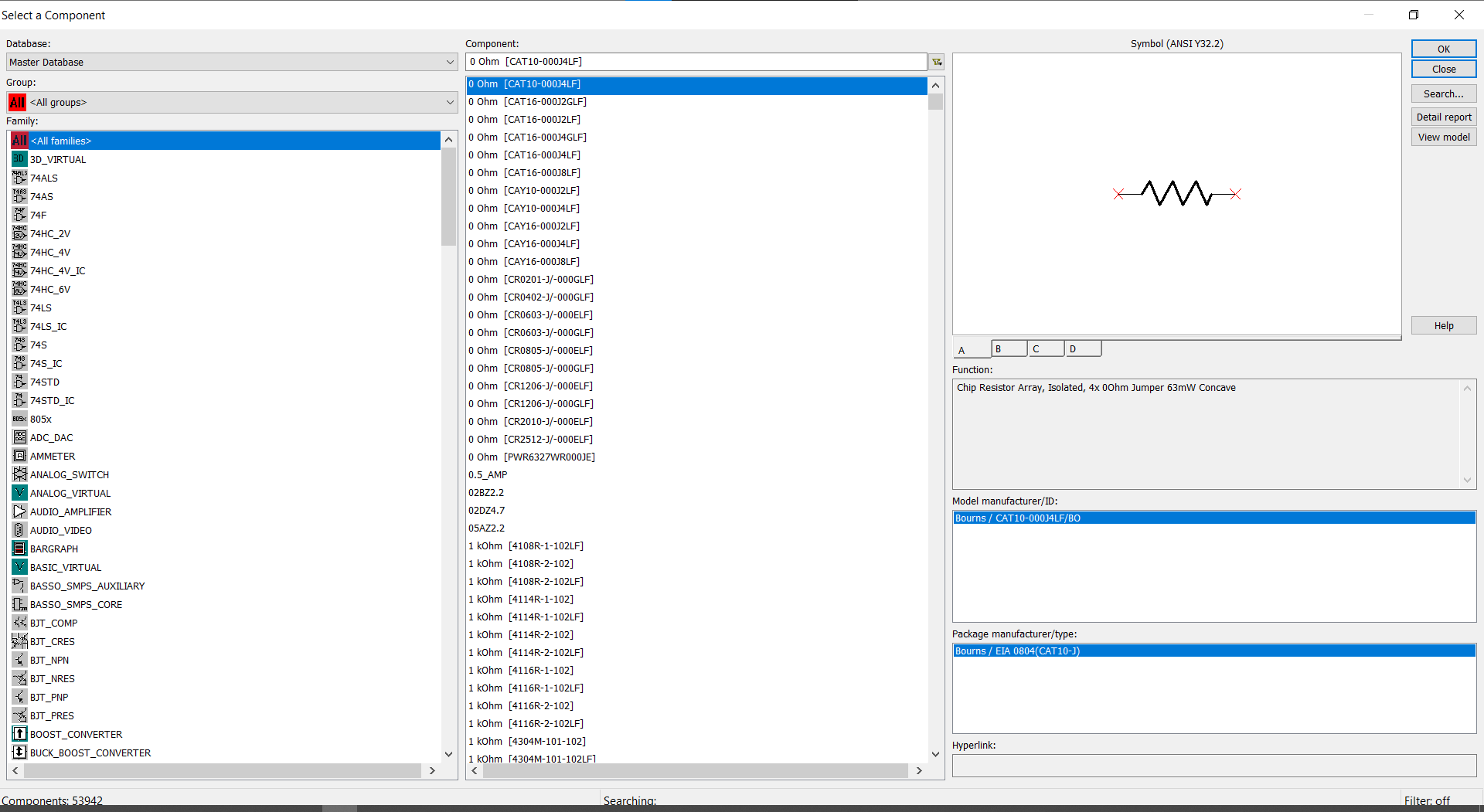Select the BOOST_CONVERTER family icon

(19, 734)
